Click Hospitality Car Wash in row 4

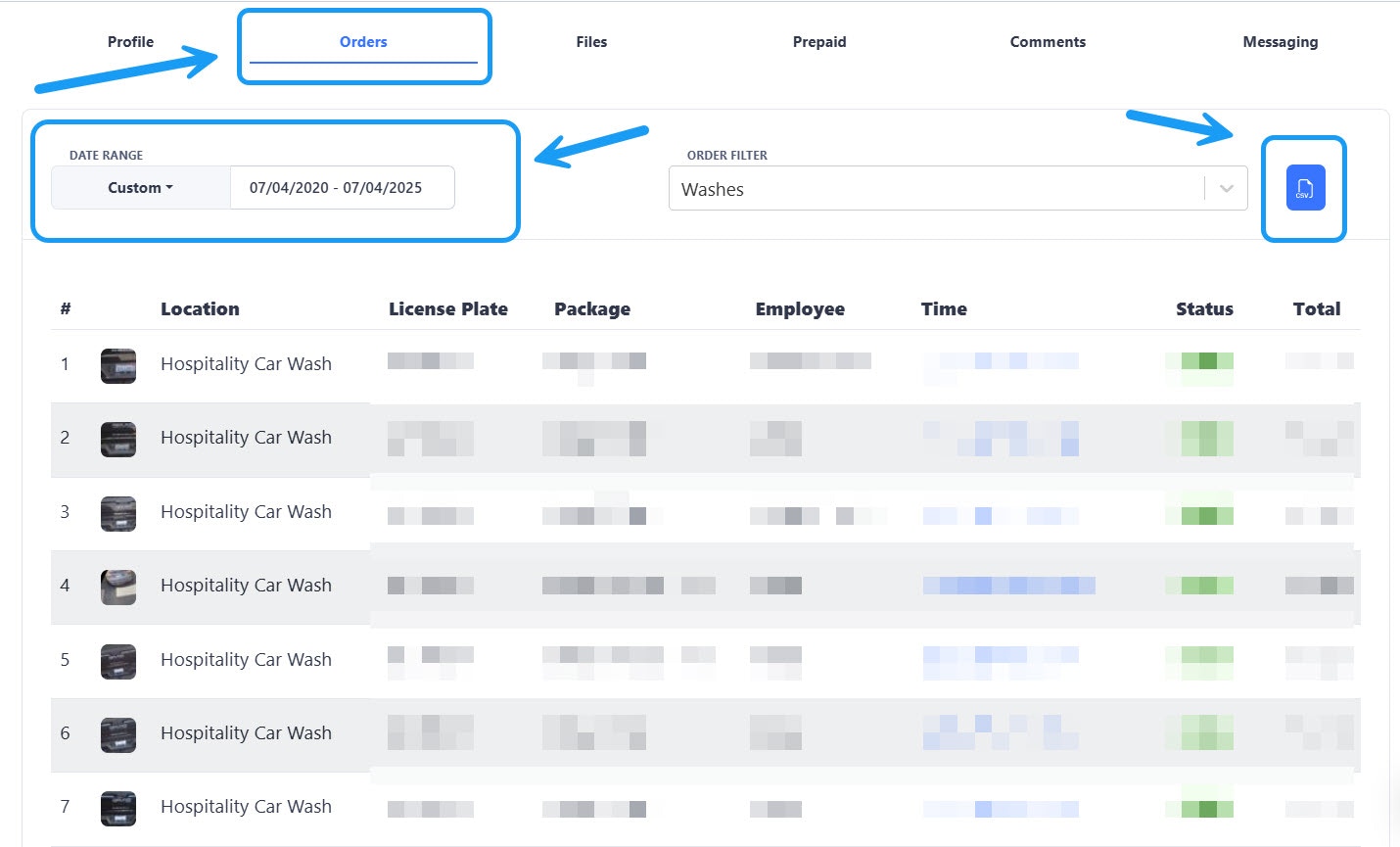point(246,586)
